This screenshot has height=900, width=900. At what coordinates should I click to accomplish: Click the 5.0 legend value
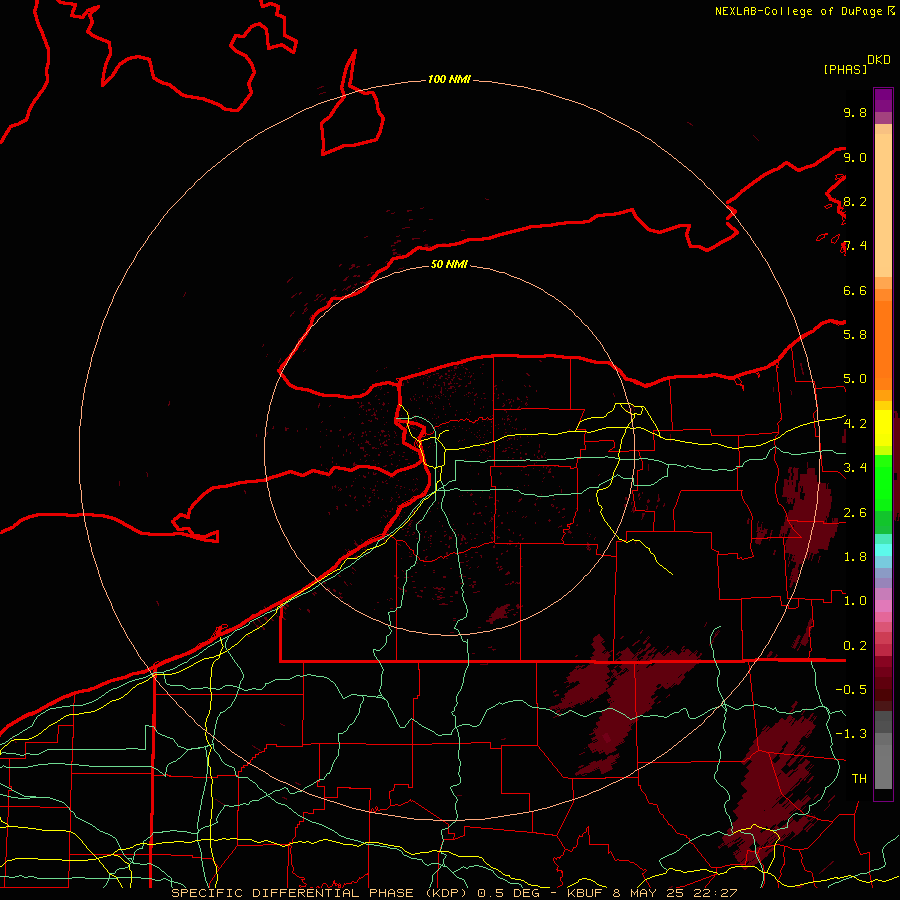point(855,379)
